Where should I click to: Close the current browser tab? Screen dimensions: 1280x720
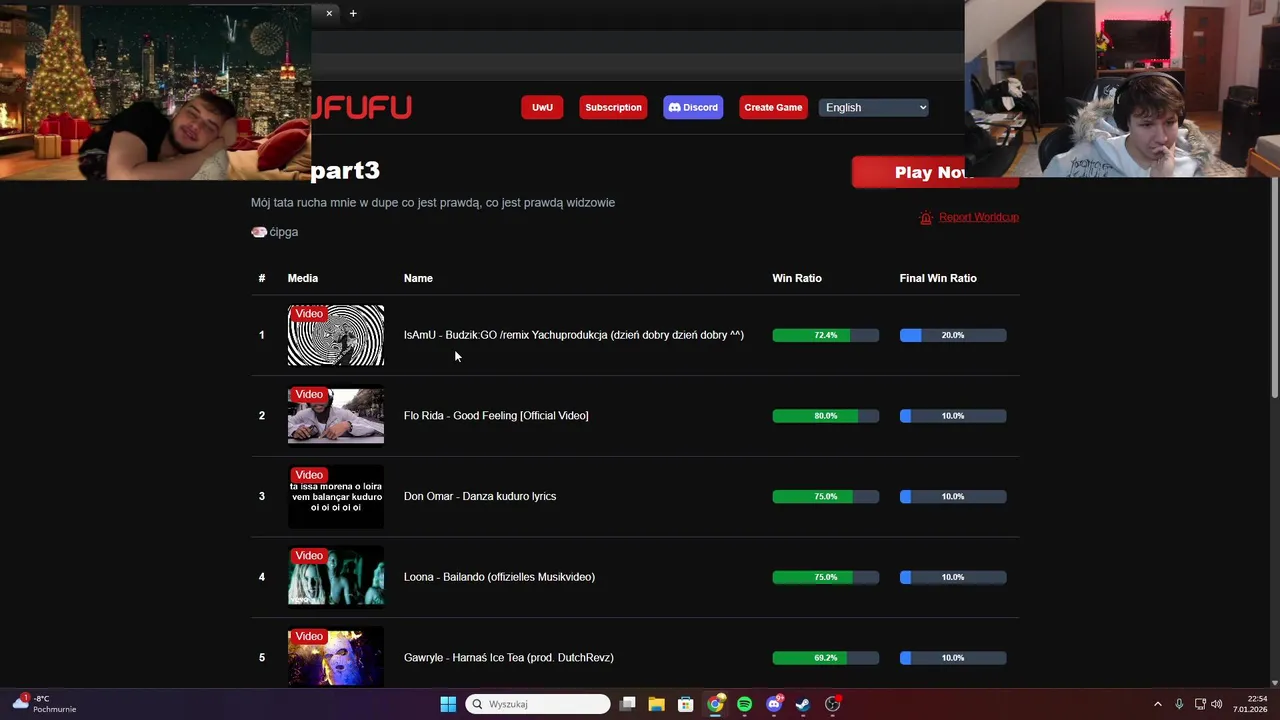click(x=329, y=13)
